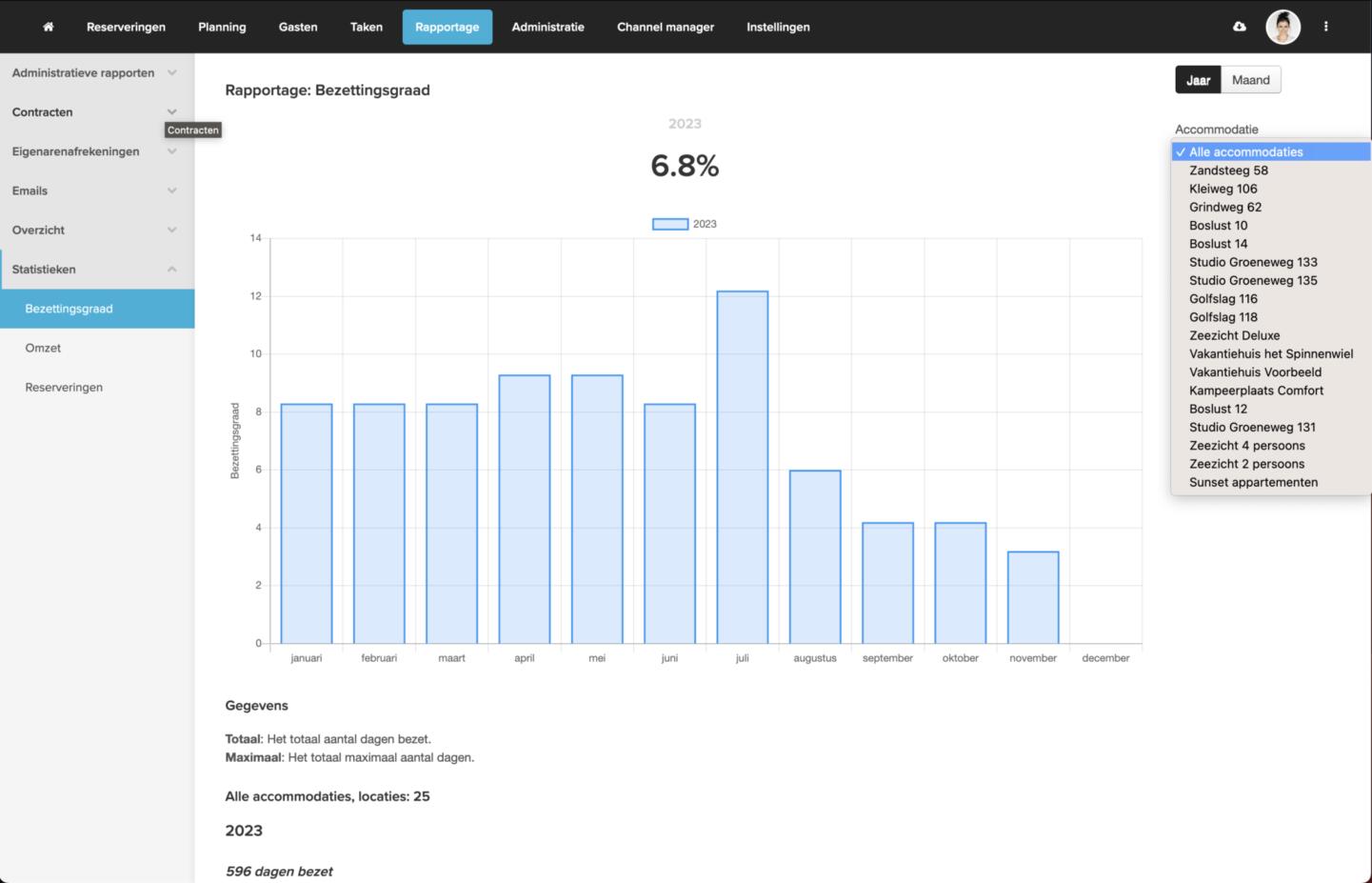Select Sunset appartementen option
The image size is (1372, 883).
tap(1253, 482)
